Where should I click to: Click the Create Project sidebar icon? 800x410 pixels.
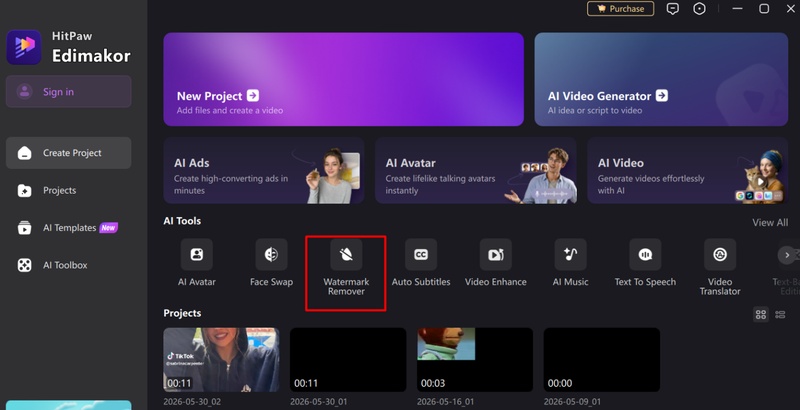(x=24, y=153)
